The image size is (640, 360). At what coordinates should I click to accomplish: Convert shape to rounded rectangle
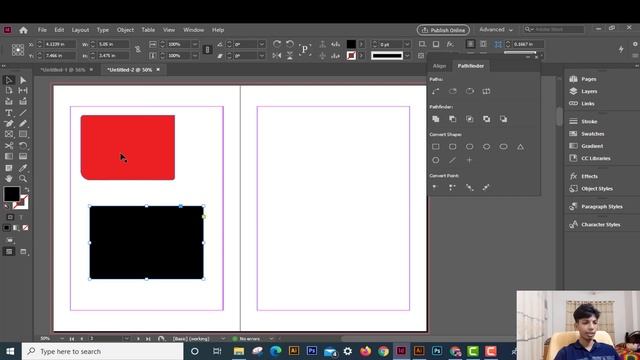453,147
